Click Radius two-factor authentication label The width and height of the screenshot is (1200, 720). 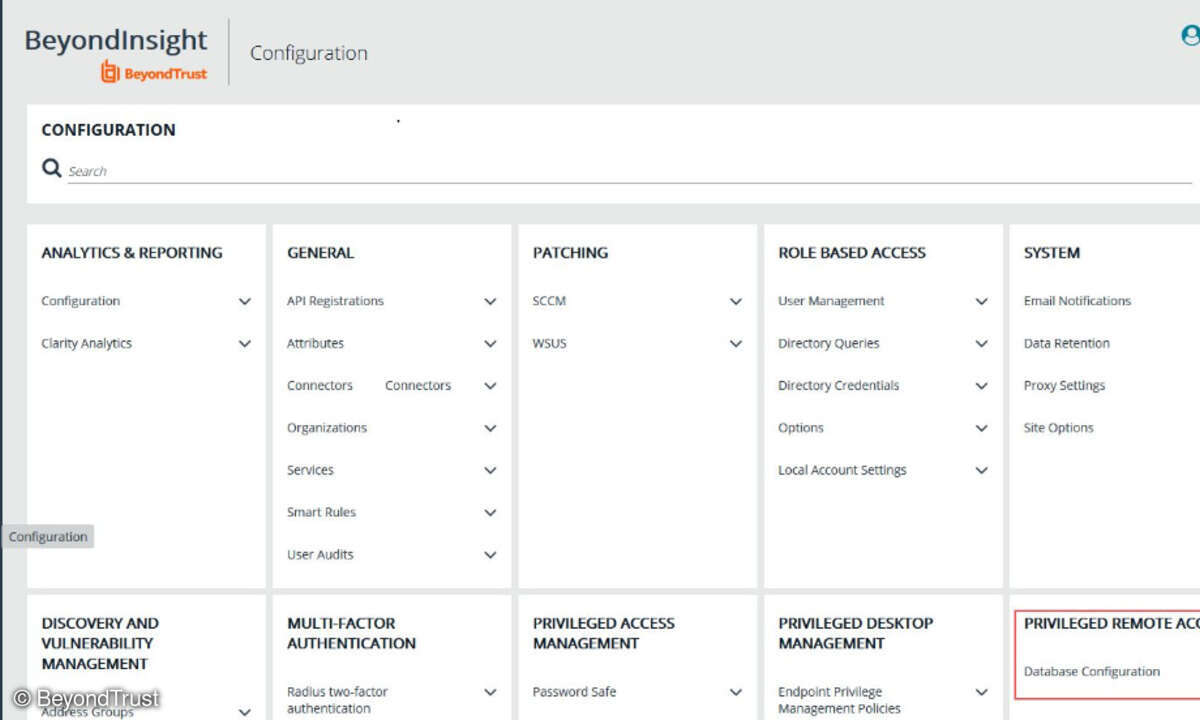click(337, 700)
